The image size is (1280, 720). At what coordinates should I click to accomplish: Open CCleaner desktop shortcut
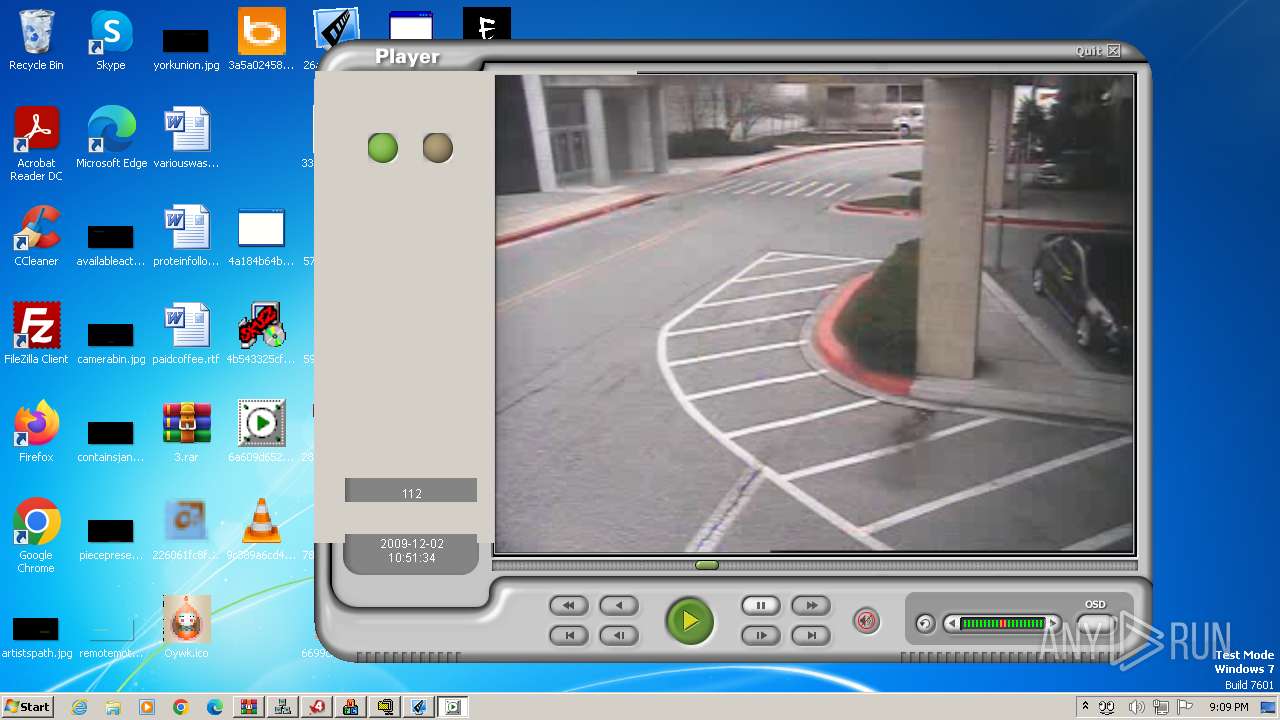(36, 236)
